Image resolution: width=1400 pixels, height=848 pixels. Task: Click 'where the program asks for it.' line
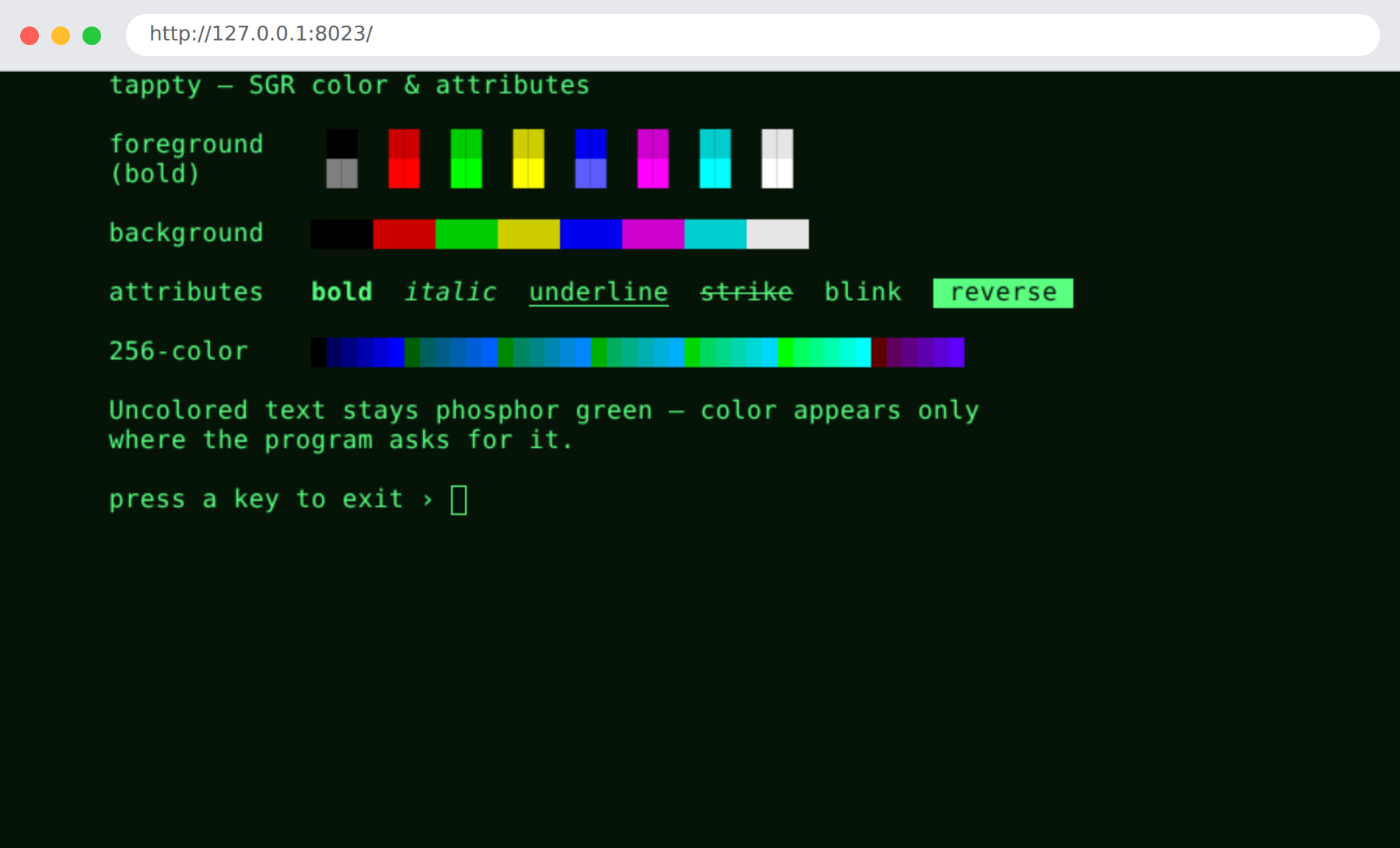coord(341,440)
